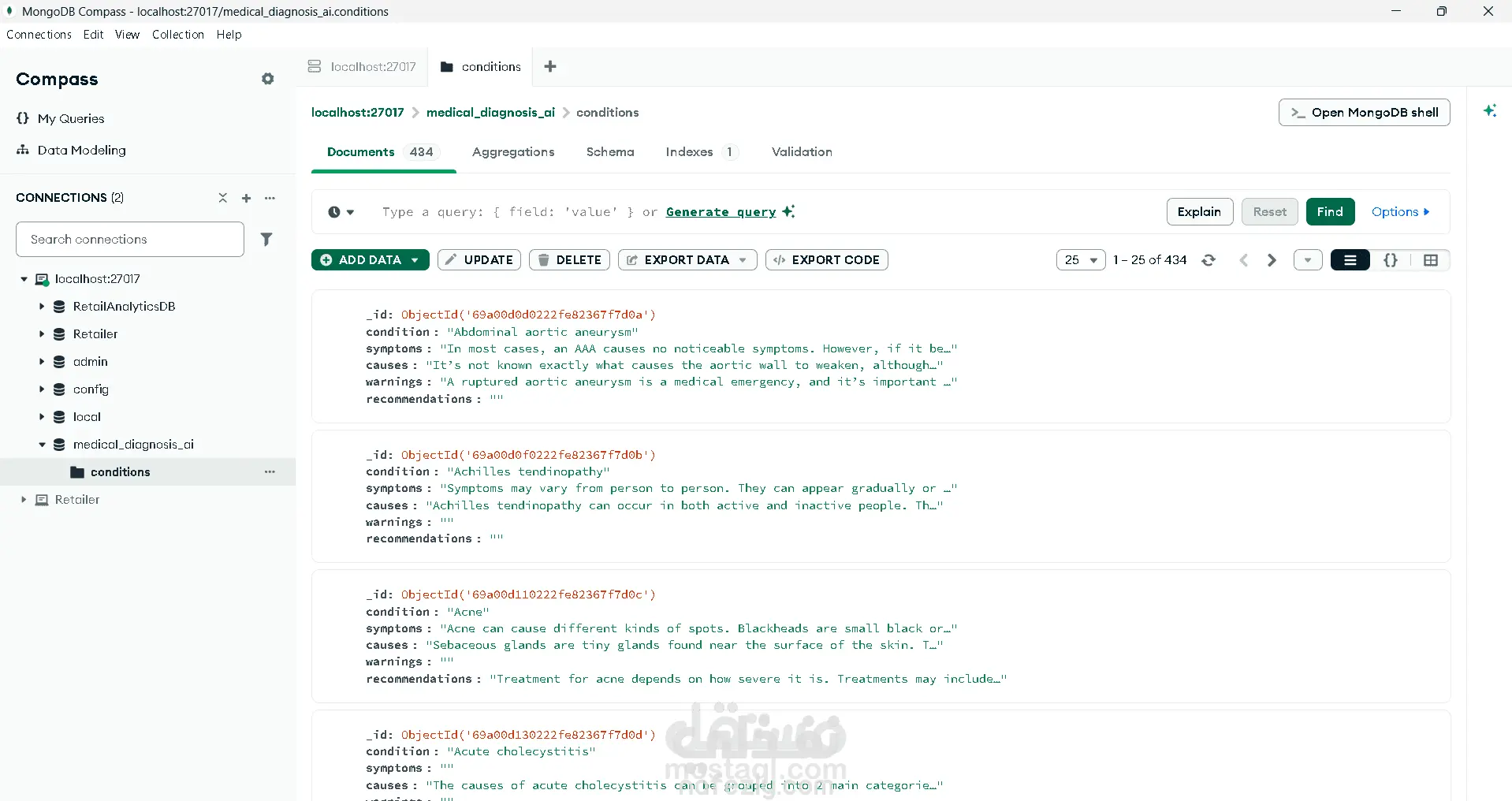Select the RetailAnalyticsDB database name
1512x801 pixels.
(x=124, y=307)
